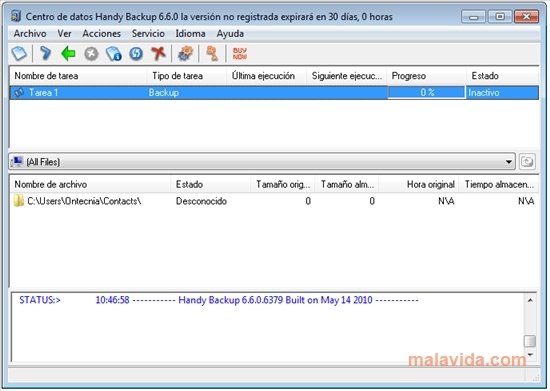Sort by Tamaño alm... column header

pos(347,184)
